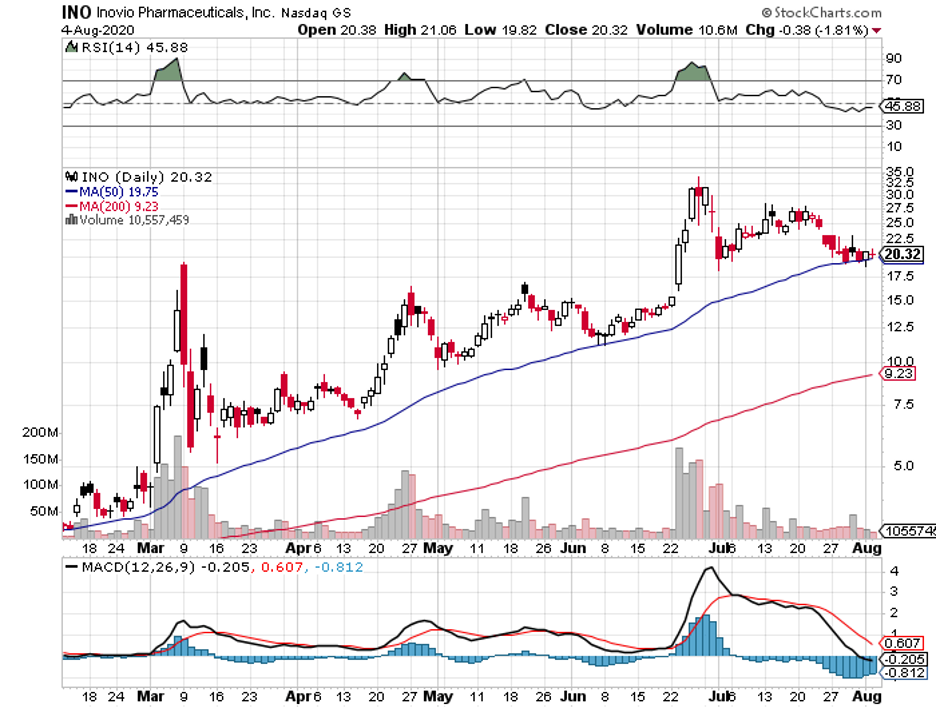Screen dimensions: 936x708
Task: Click the Jun label on the price chart date axis
Action: (573, 547)
